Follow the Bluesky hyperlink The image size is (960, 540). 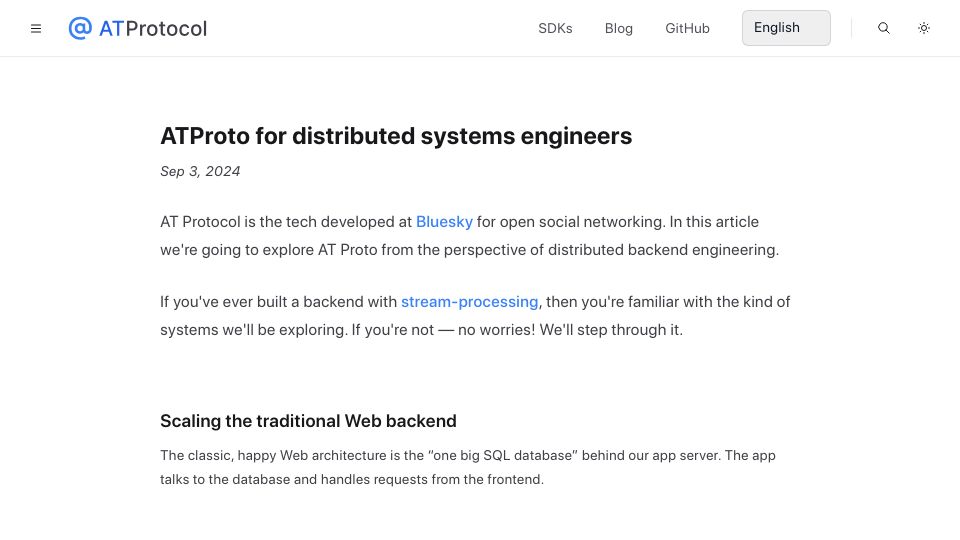click(x=444, y=222)
